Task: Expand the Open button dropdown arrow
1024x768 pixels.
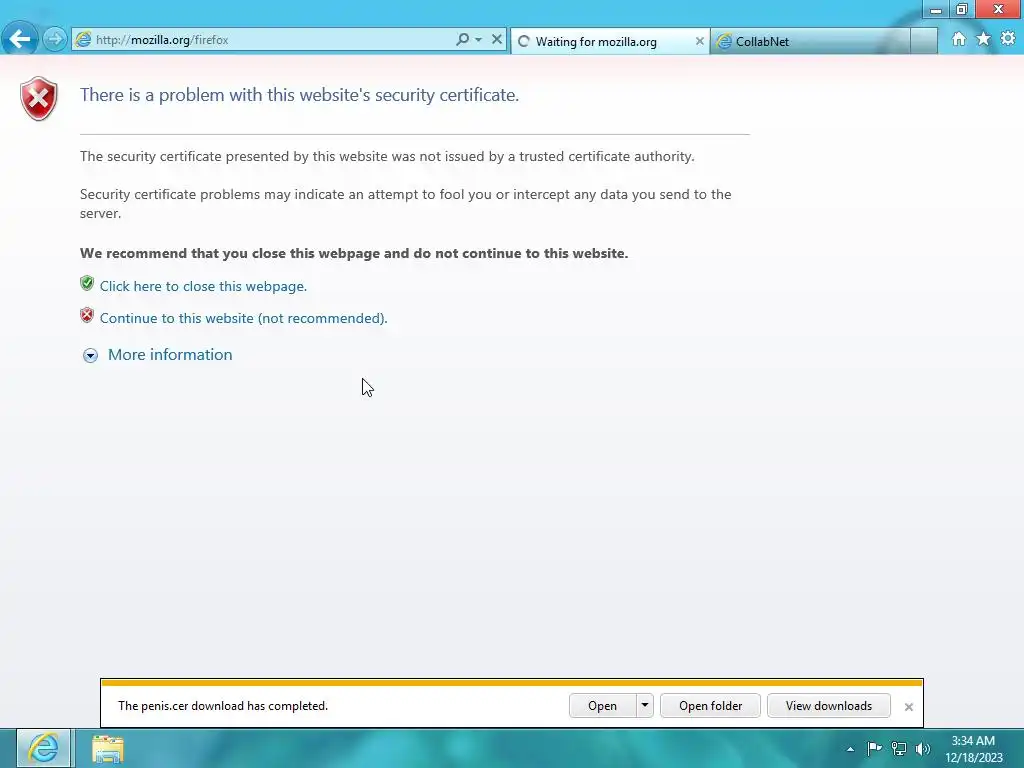Action: coord(645,706)
